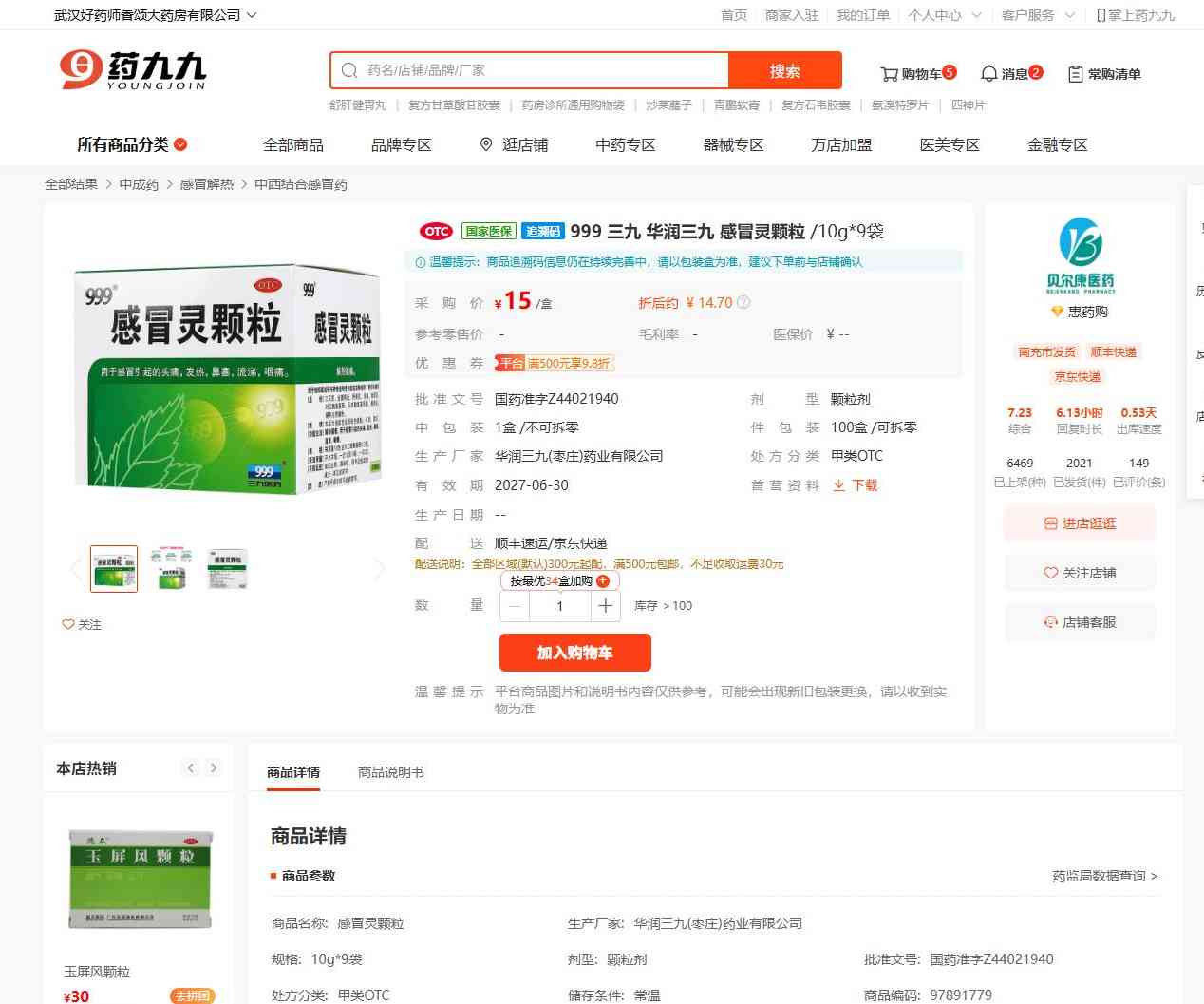Toggle the heart 关注 under product image
The width and height of the screenshot is (1204, 1004).
pos(68,624)
